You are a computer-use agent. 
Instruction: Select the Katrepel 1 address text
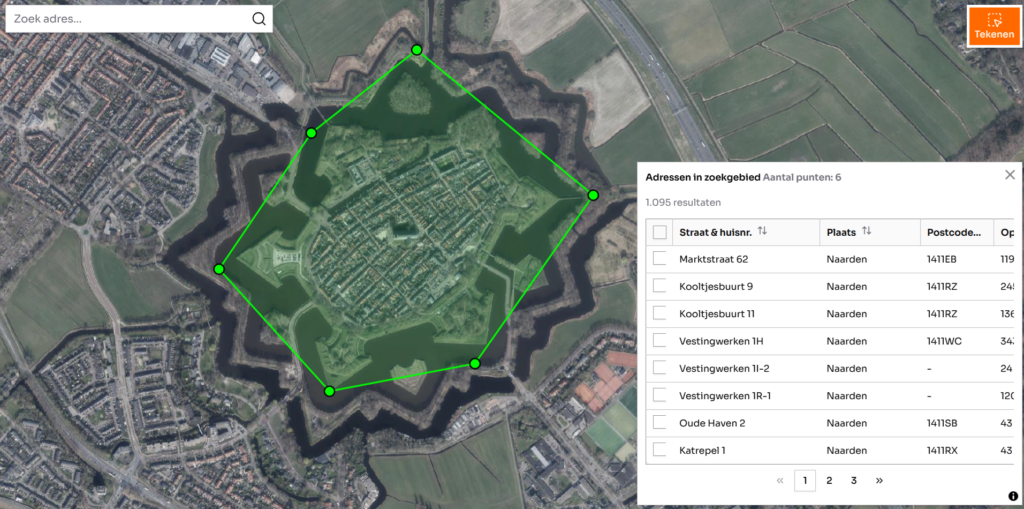tap(703, 450)
